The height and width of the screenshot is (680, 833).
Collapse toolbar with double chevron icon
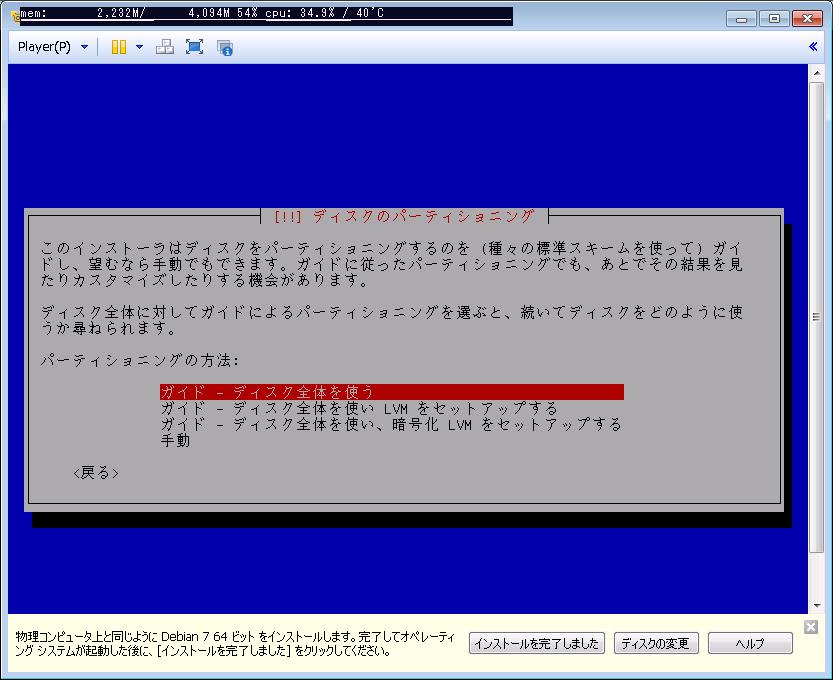point(813,47)
